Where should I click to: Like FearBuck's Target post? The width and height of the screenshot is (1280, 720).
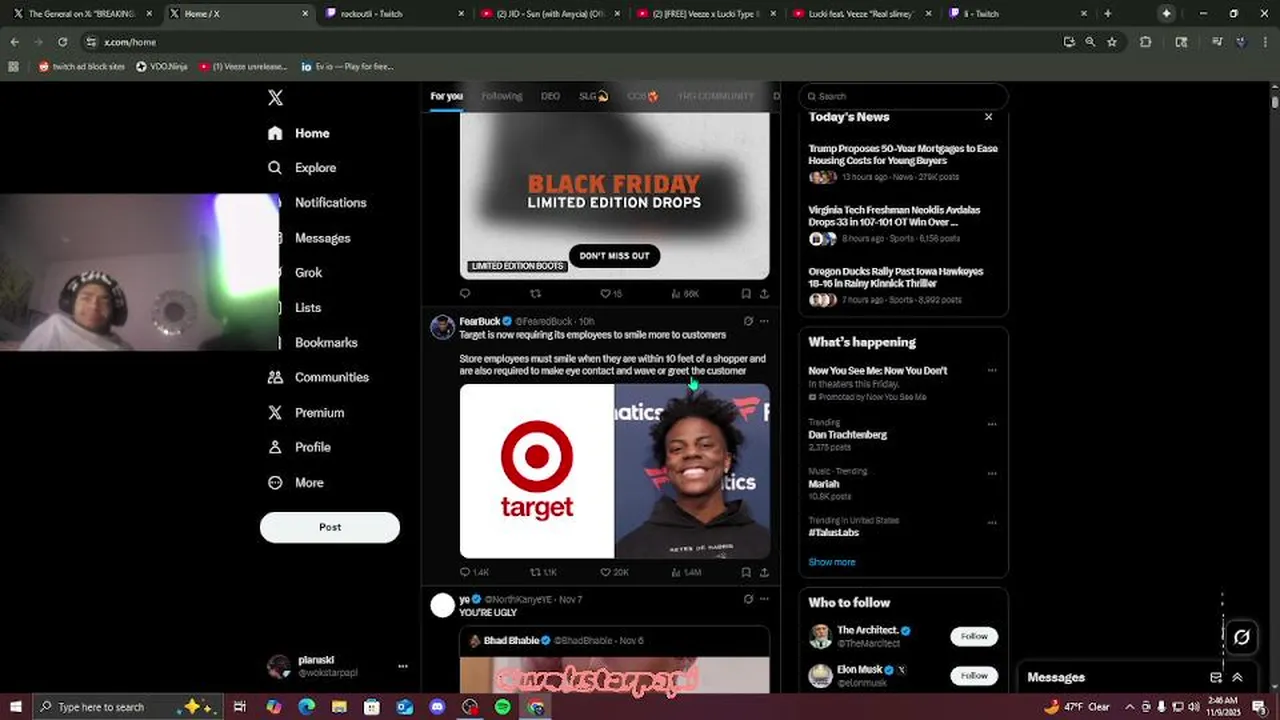tap(614, 572)
